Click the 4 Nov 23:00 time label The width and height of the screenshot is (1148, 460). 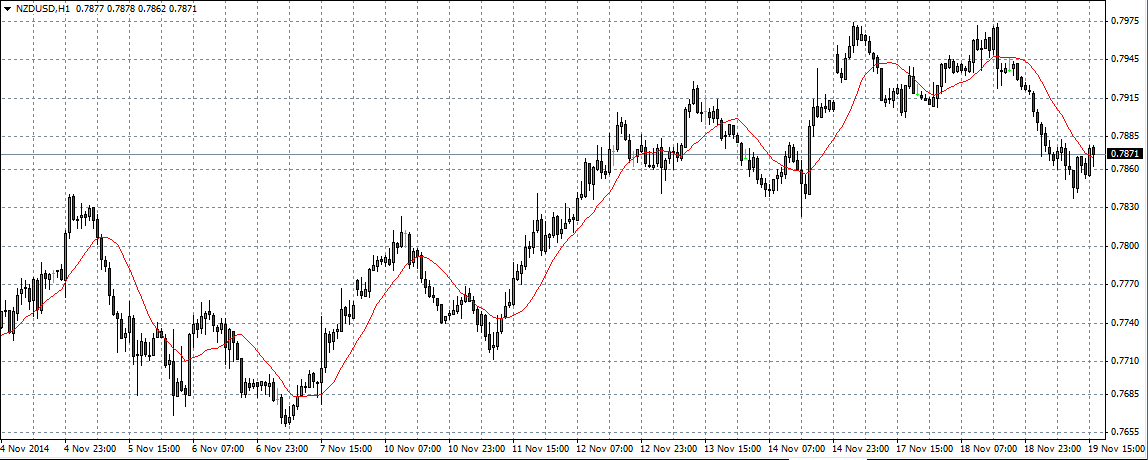[x=90, y=448]
